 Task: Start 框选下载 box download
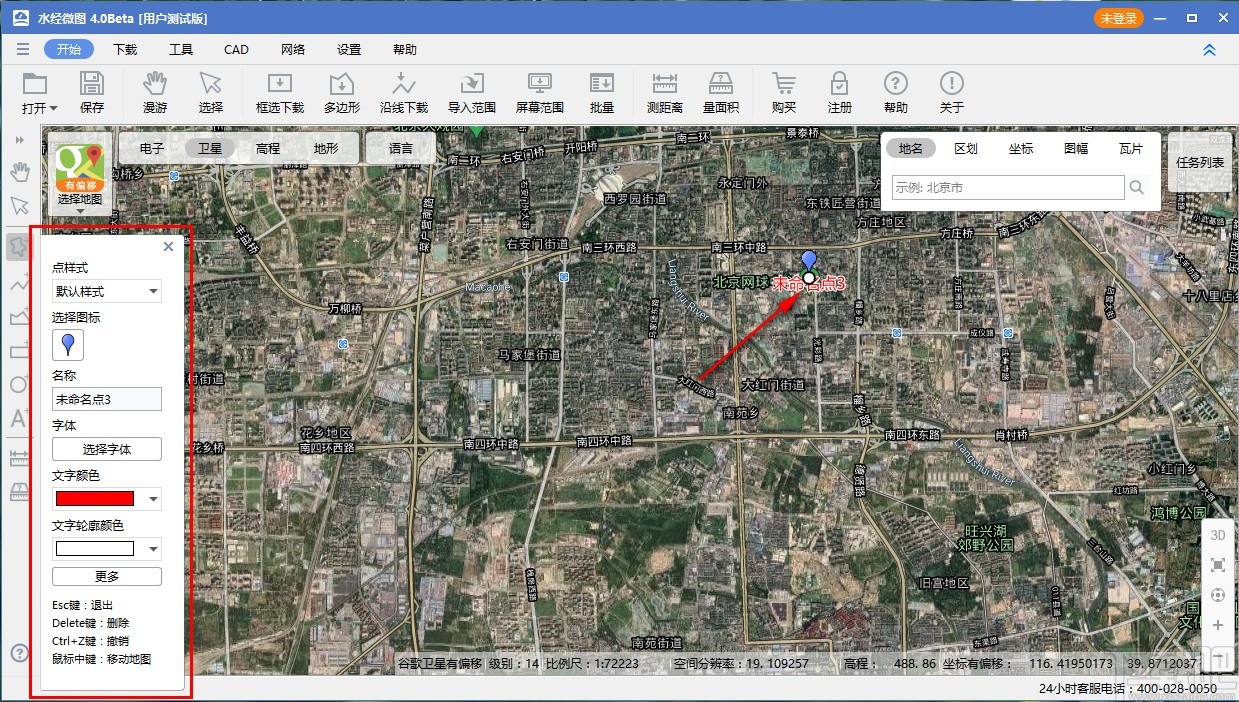[x=280, y=93]
